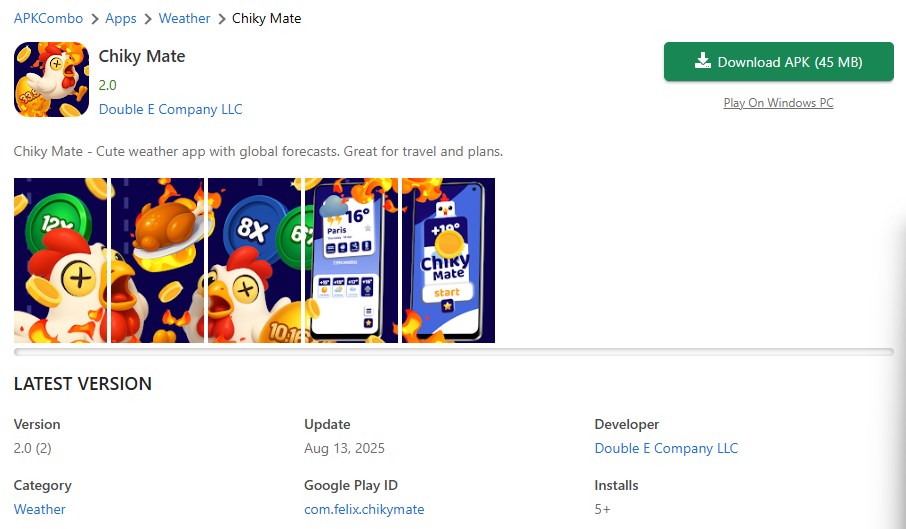Click the Chiky Mate app icon

point(51,80)
